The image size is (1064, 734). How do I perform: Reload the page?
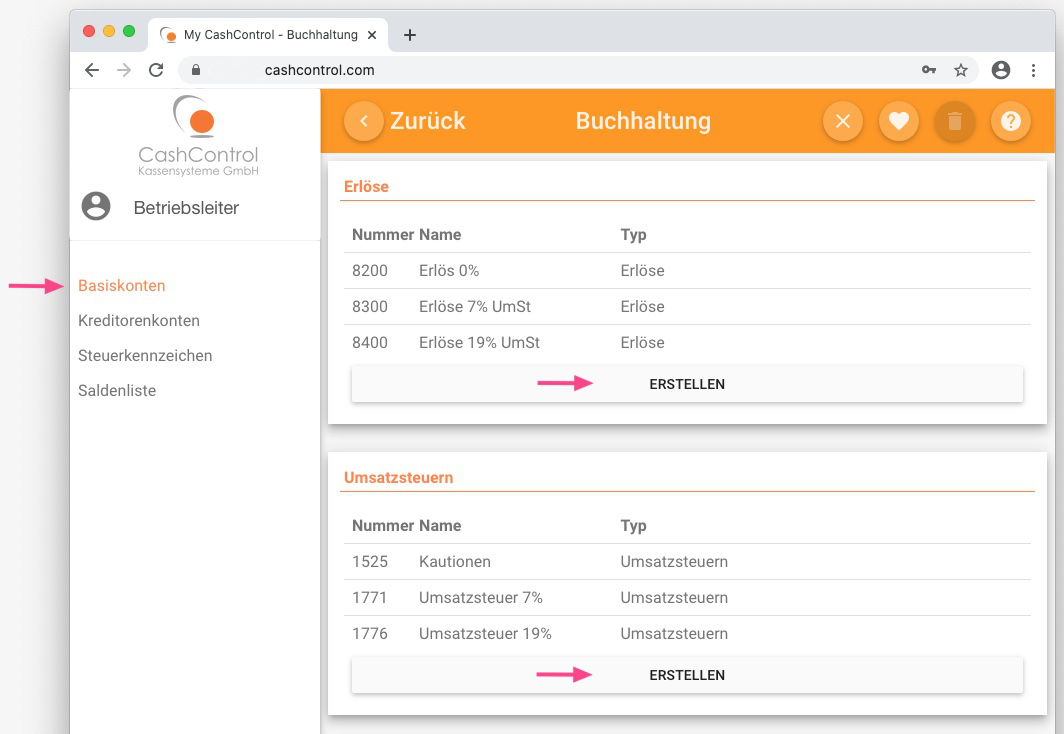(156, 70)
